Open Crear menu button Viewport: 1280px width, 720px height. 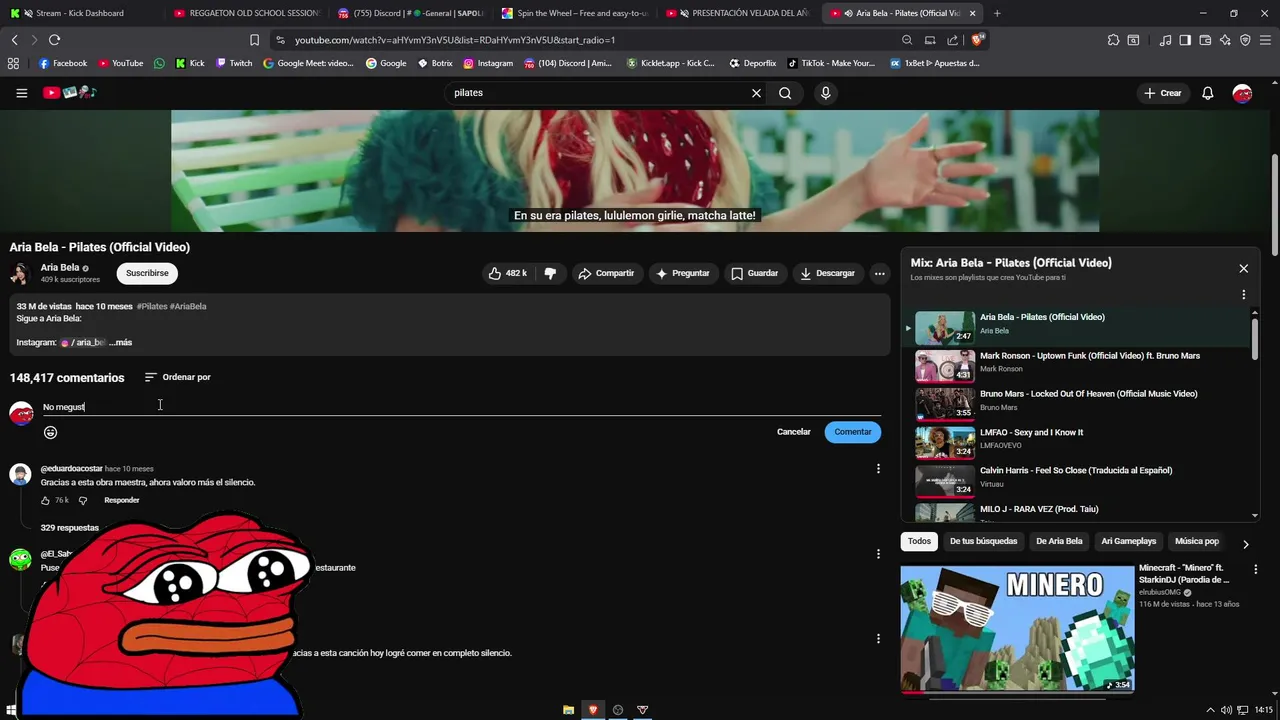pyautogui.click(x=1163, y=93)
